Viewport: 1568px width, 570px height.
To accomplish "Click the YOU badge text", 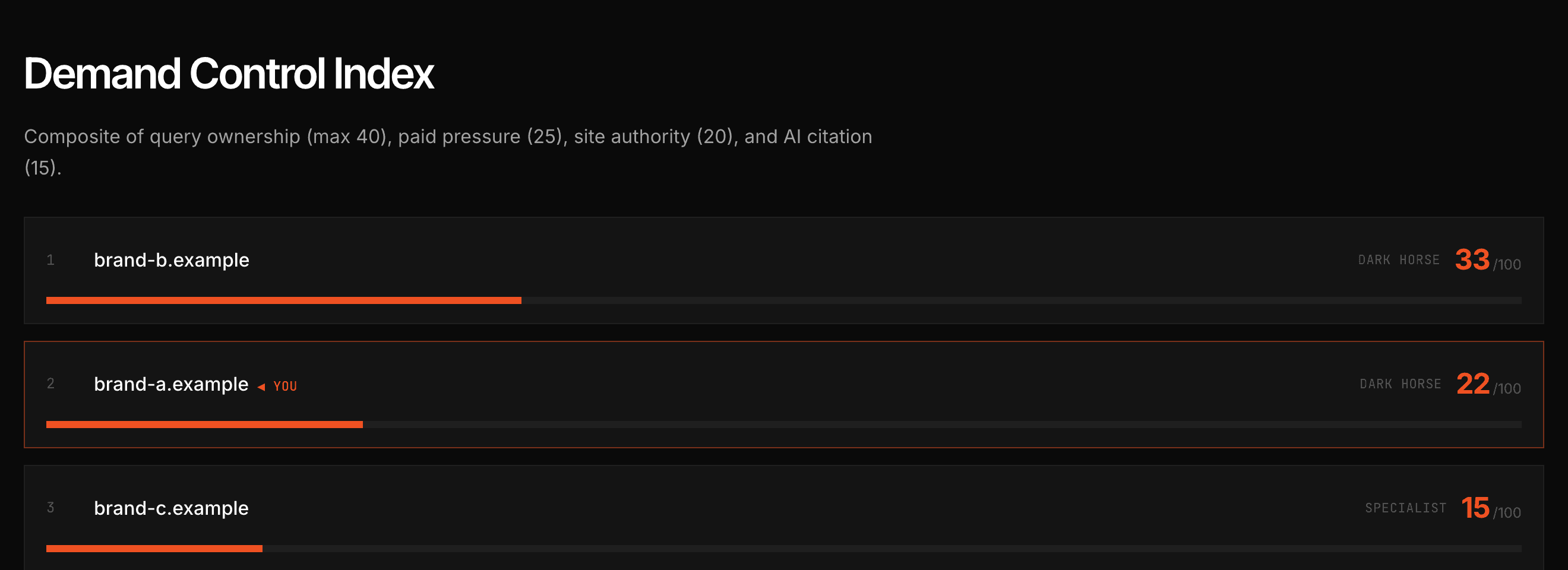I will coord(285,387).
